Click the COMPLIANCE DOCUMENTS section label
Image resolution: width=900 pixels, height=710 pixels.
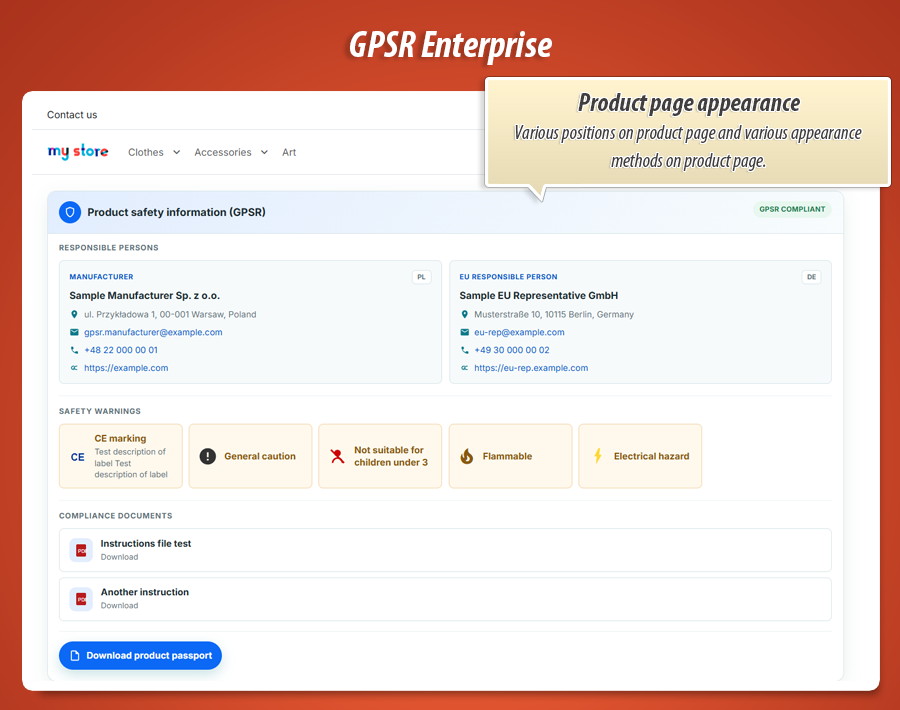[x=115, y=516]
